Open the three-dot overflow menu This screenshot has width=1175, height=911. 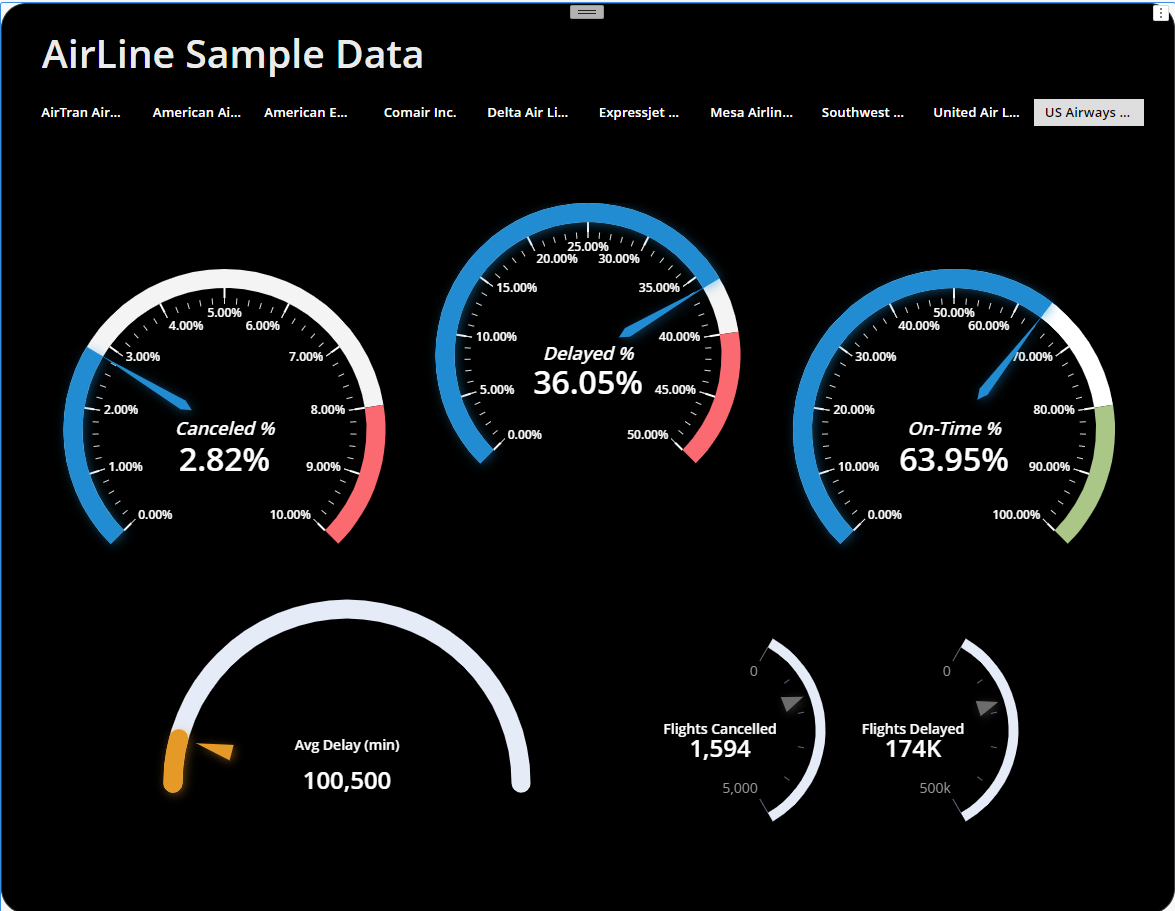tap(1163, 11)
